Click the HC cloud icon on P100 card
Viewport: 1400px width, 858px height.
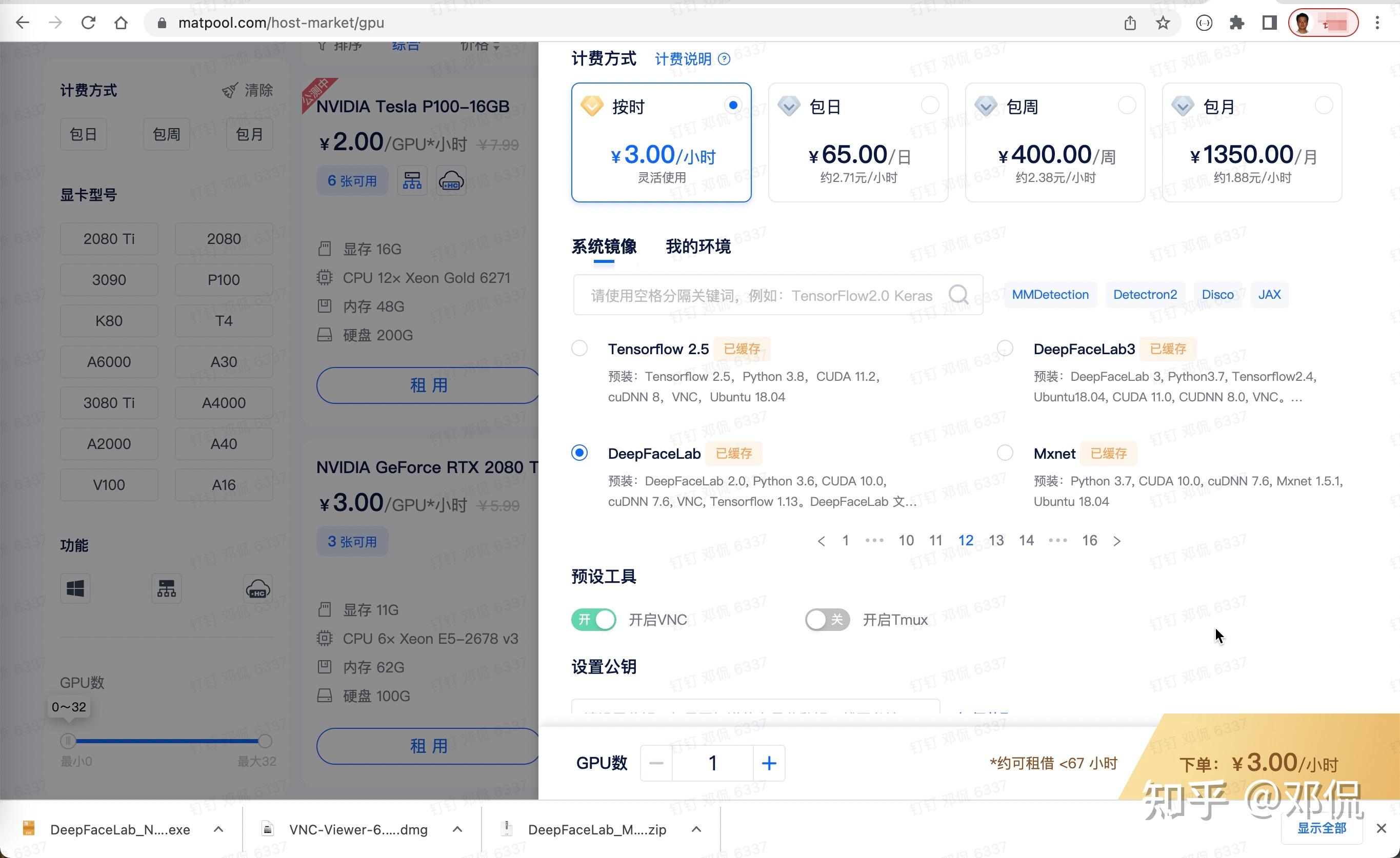click(451, 180)
